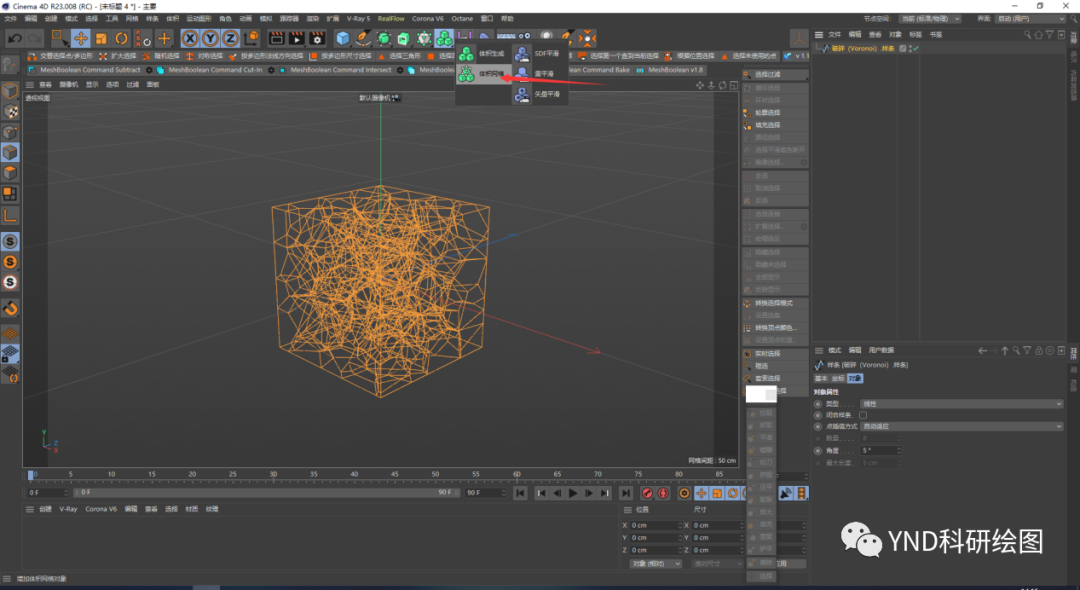Switch to the 基本 (Basic) attribute tab
Screen dimensions: 1080x590
pyautogui.click(x=821, y=379)
